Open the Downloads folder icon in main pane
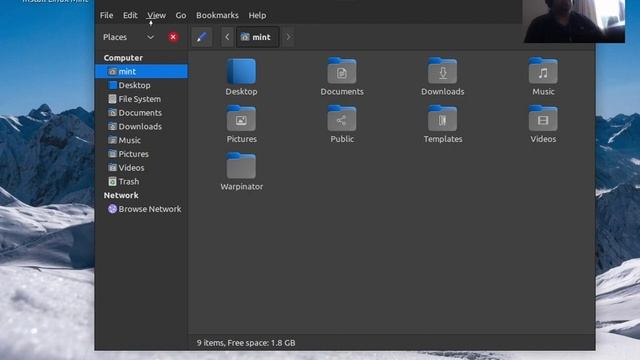Image resolution: width=640 pixels, height=360 pixels. pyautogui.click(x=442, y=71)
